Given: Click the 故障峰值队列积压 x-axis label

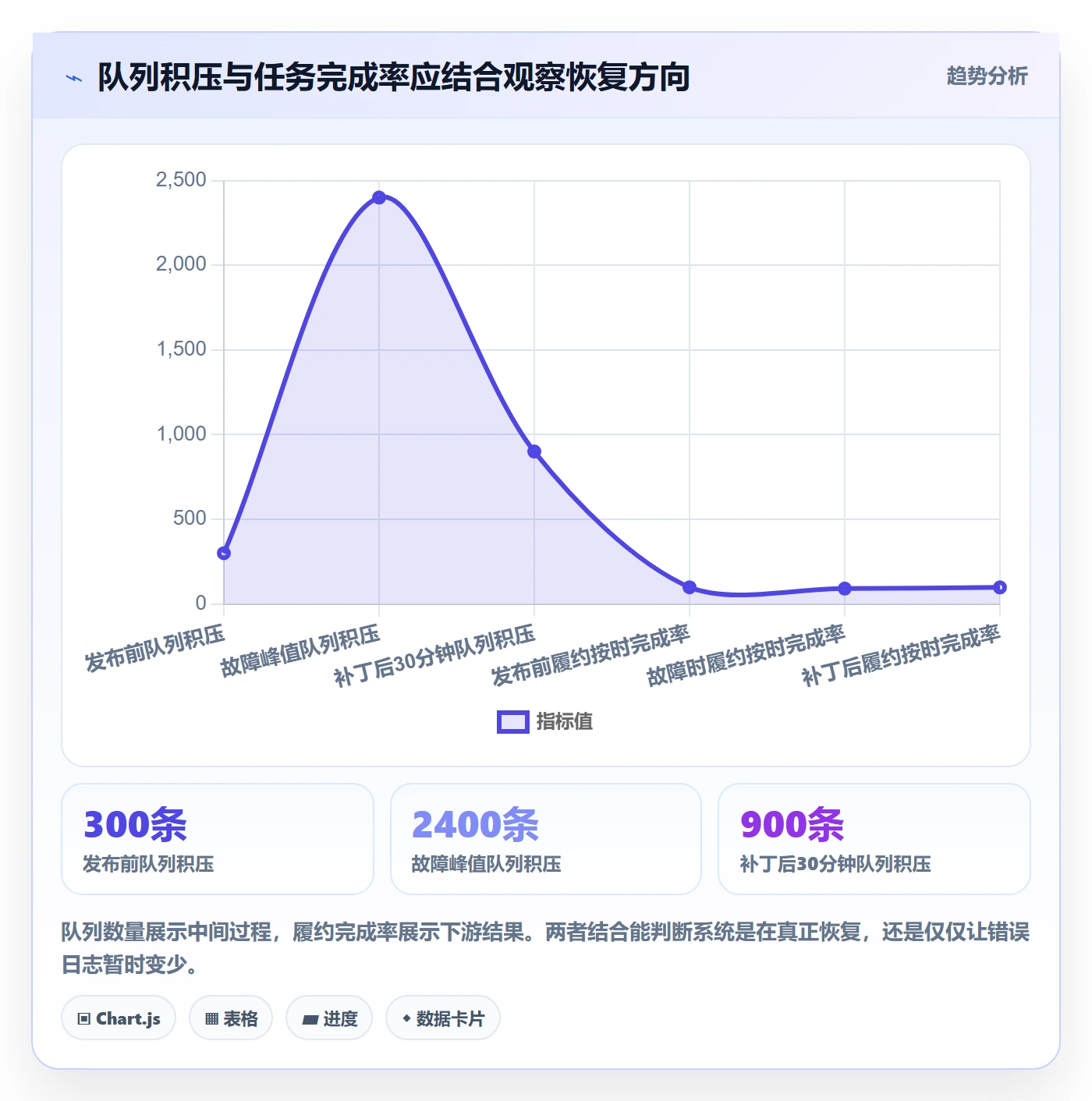Looking at the screenshot, I should click(x=300, y=651).
